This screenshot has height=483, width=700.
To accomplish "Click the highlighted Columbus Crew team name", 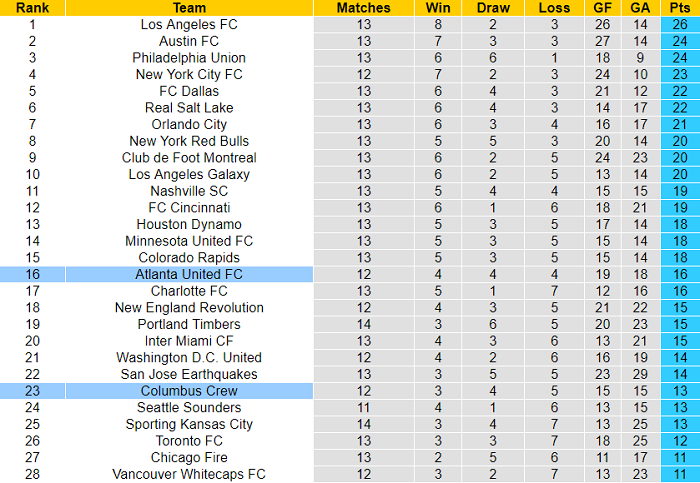I will [189, 391].
